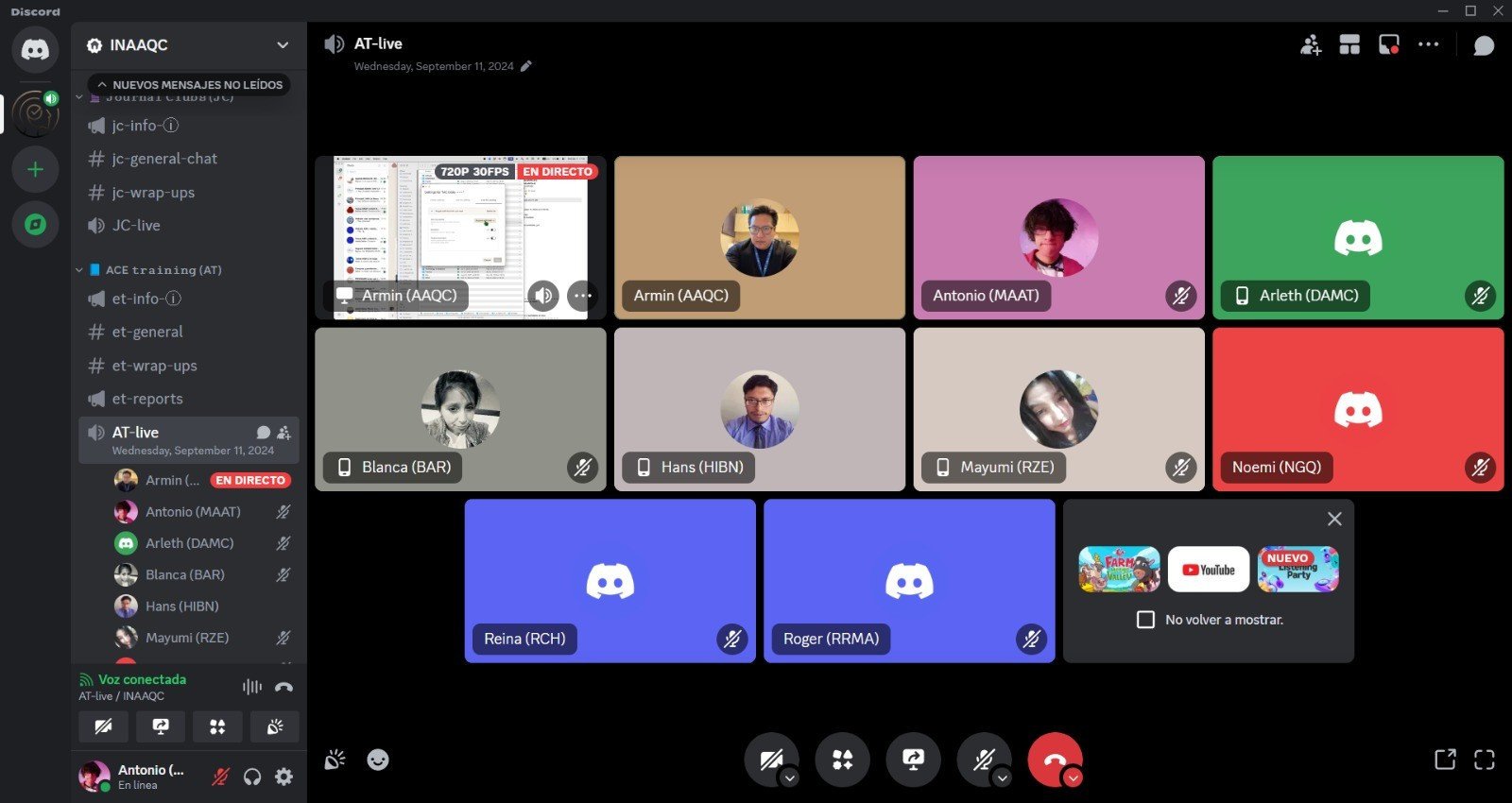This screenshot has width=1512, height=803.
Task: Open user settings gear icon
Action: (x=283, y=777)
